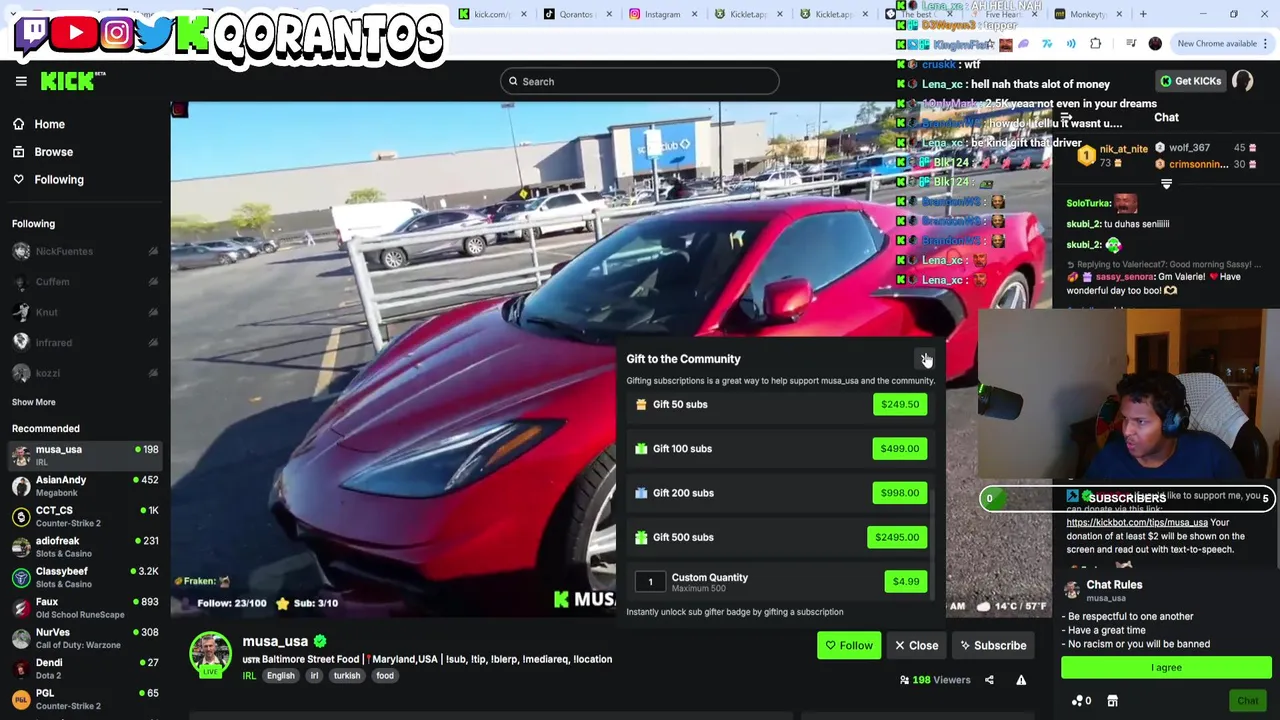The width and height of the screenshot is (1280, 720).
Task: Open Chrome media control icon
Action: pyautogui.click(x=1131, y=43)
